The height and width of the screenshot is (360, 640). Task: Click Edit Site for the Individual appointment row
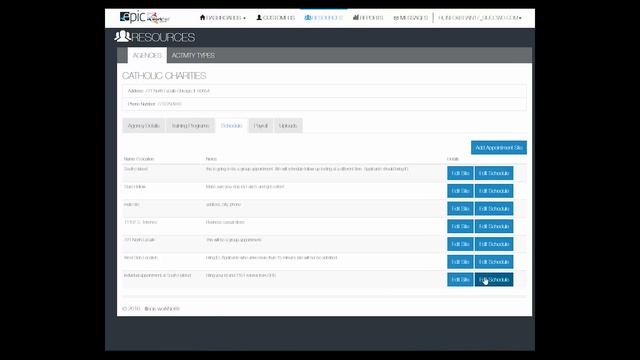pyautogui.click(x=460, y=280)
